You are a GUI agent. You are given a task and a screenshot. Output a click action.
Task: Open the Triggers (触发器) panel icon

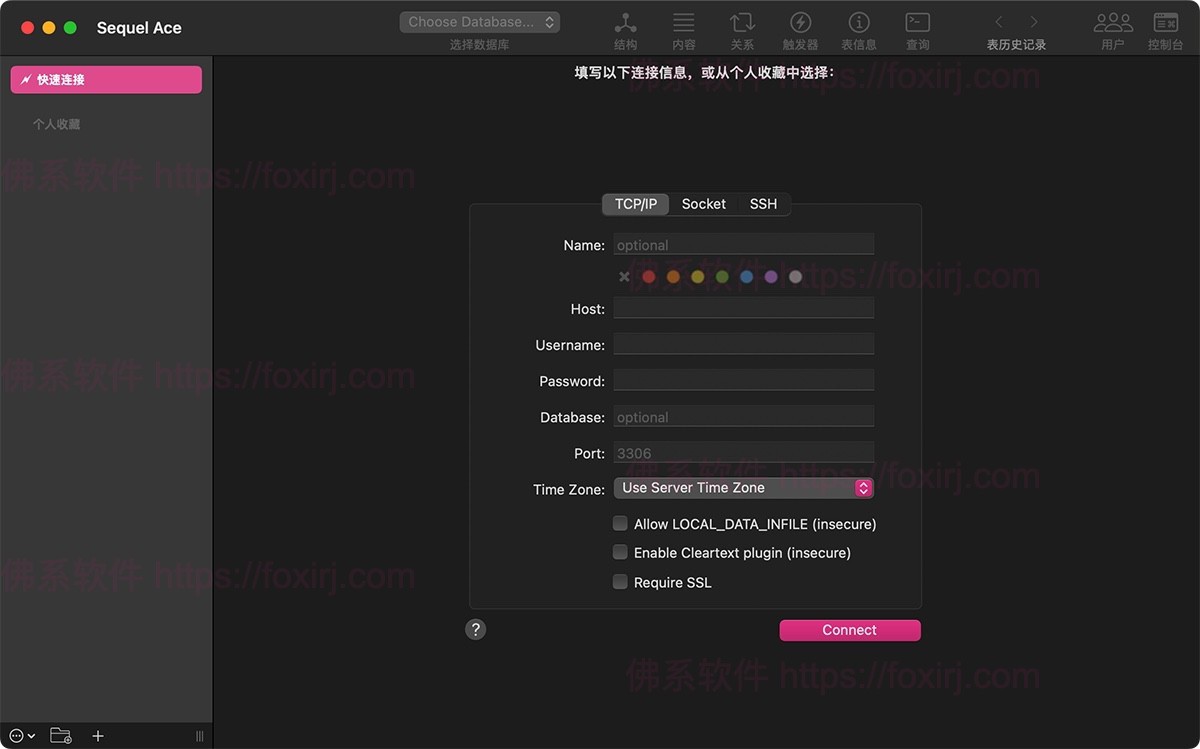pos(799,22)
